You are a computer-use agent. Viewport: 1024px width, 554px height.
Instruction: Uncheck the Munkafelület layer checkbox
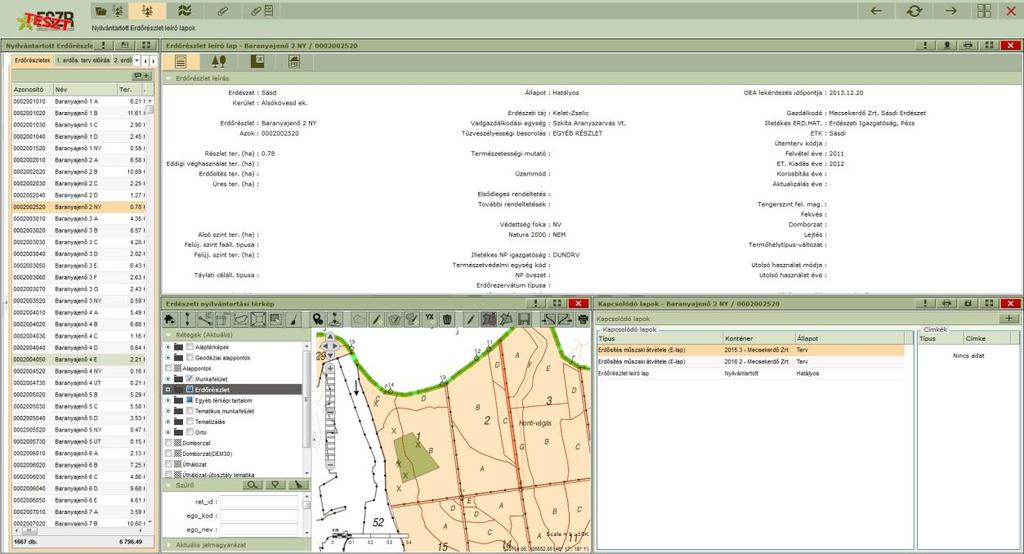coord(190,379)
